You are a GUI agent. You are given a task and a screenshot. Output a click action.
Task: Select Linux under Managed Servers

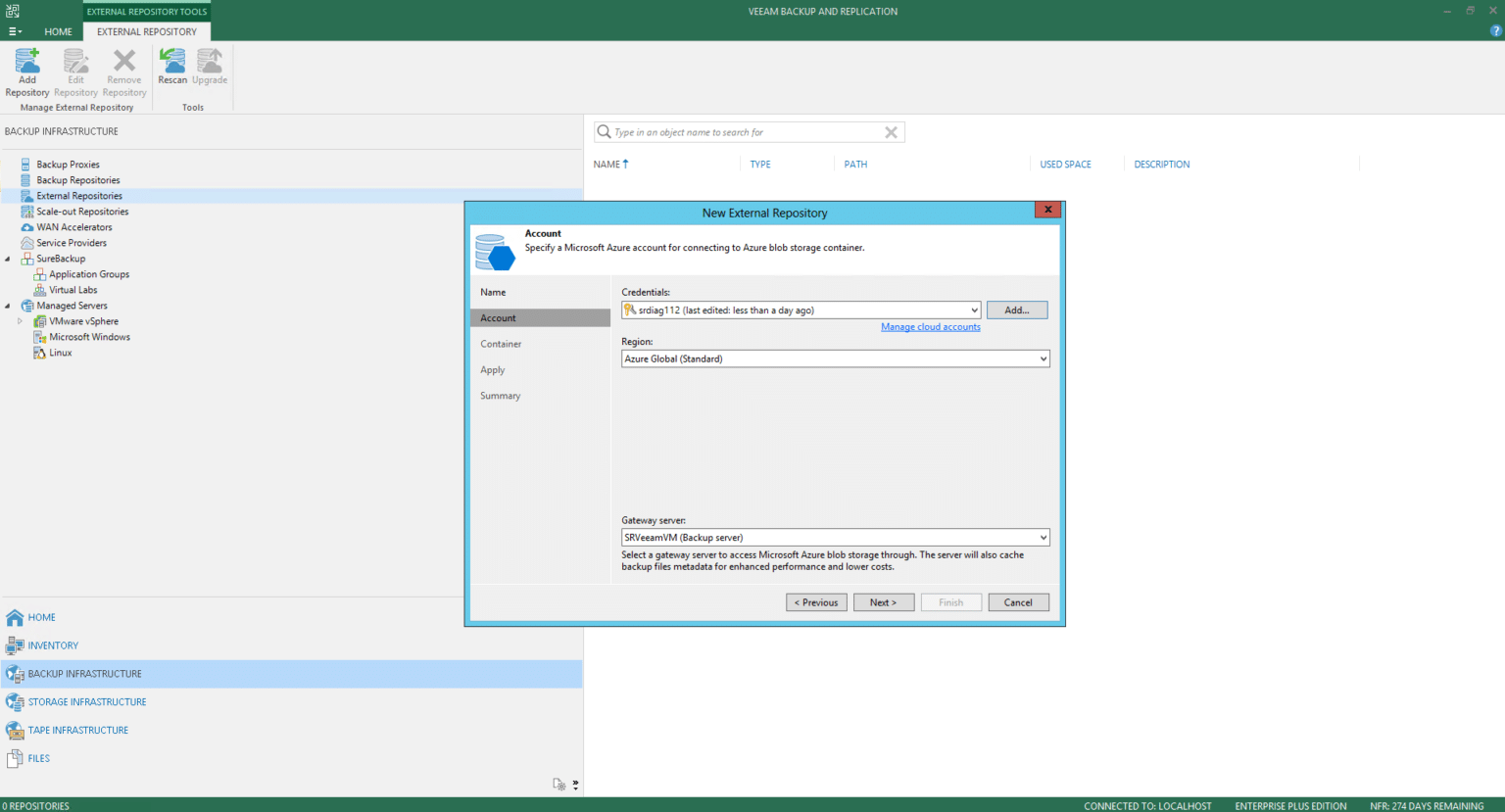click(61, 353)
